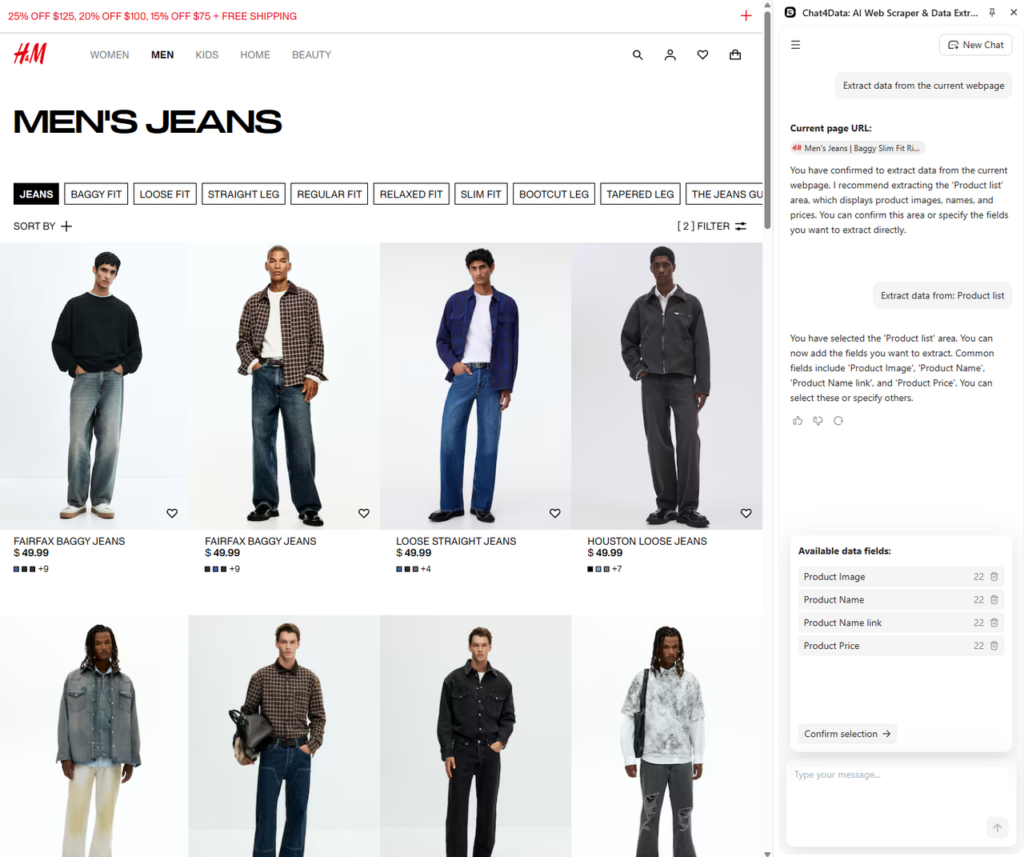This screenshot has height=857, width=1024.
Task: Toggle the Baggy Fit filter chip
Action: click(x=96, y=194)
